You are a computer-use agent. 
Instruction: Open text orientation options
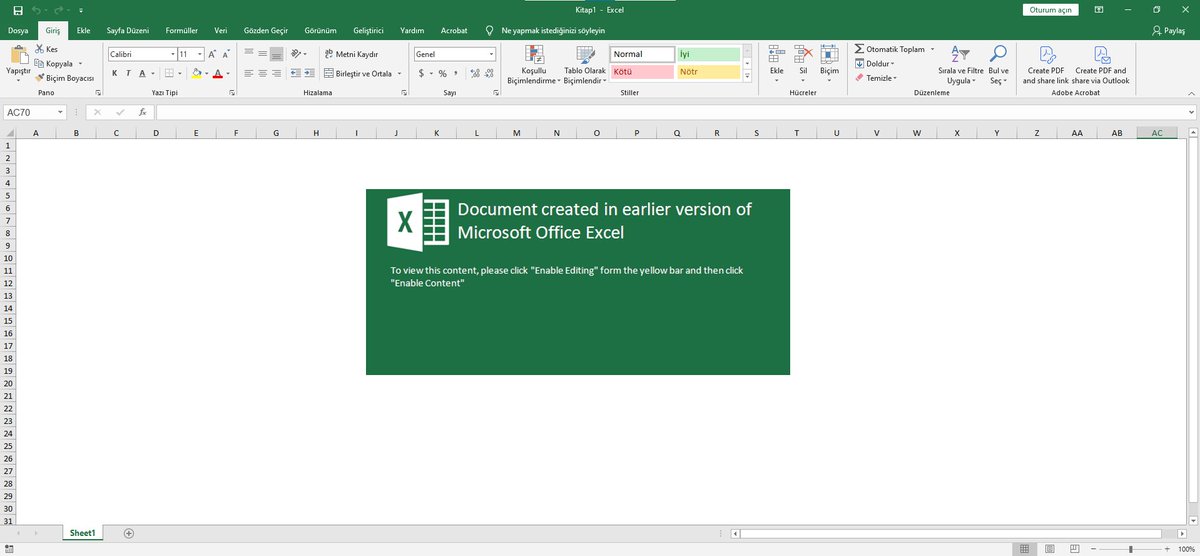pos(298,54)
